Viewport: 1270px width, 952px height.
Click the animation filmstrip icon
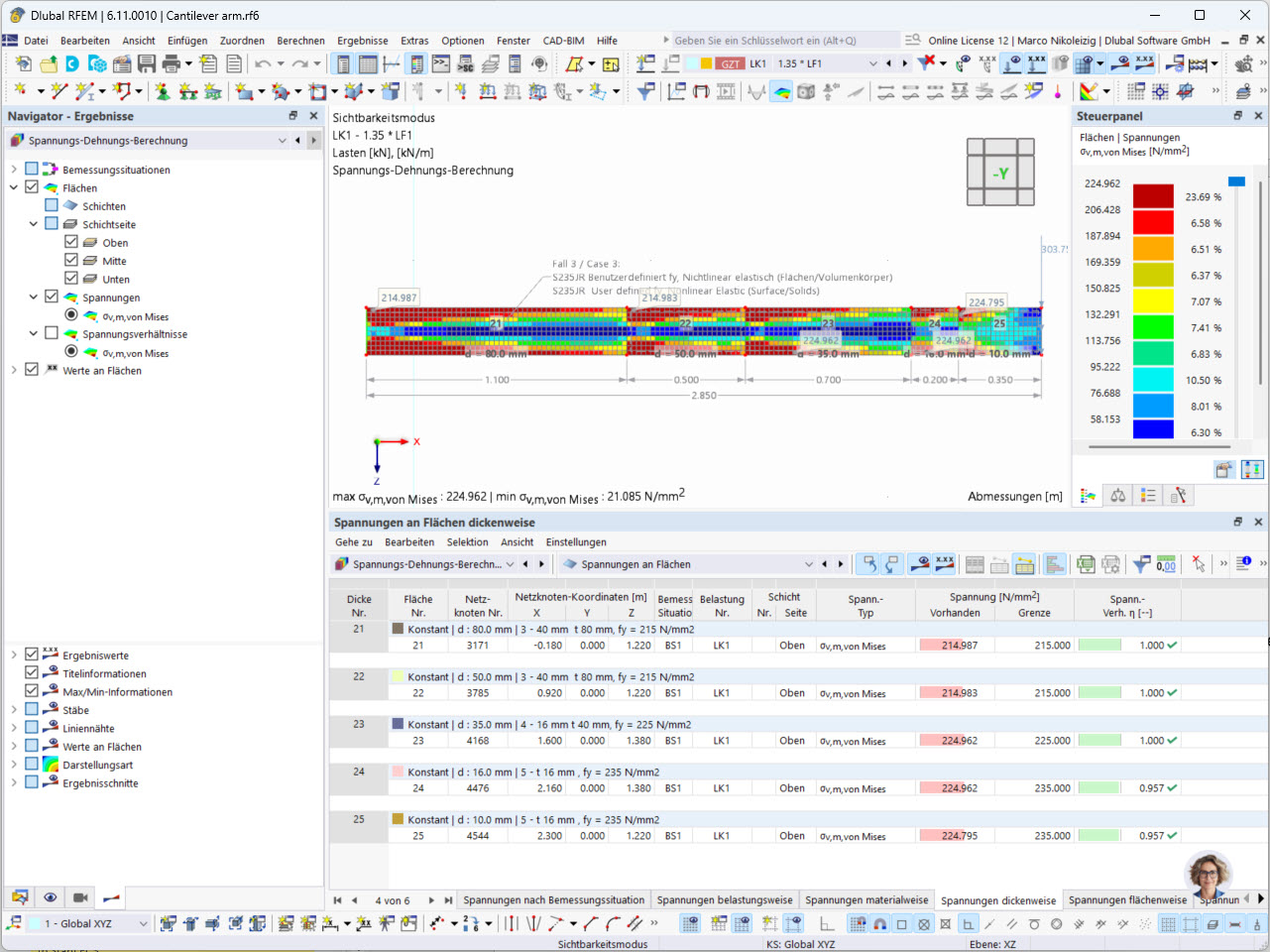click(727, 91)
